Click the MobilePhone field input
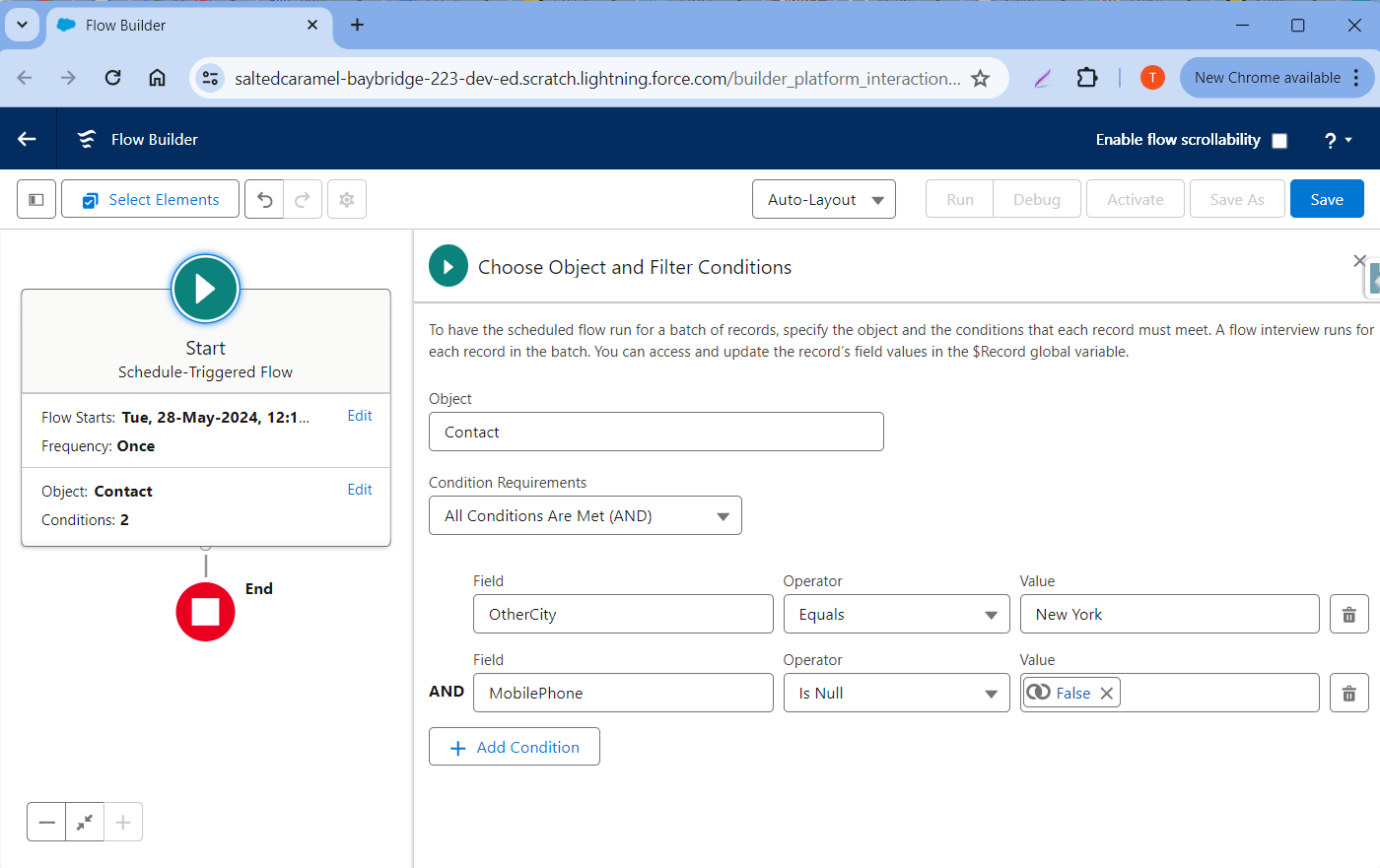Viewport: 1380px width, 868px height. tap(623, 693)
